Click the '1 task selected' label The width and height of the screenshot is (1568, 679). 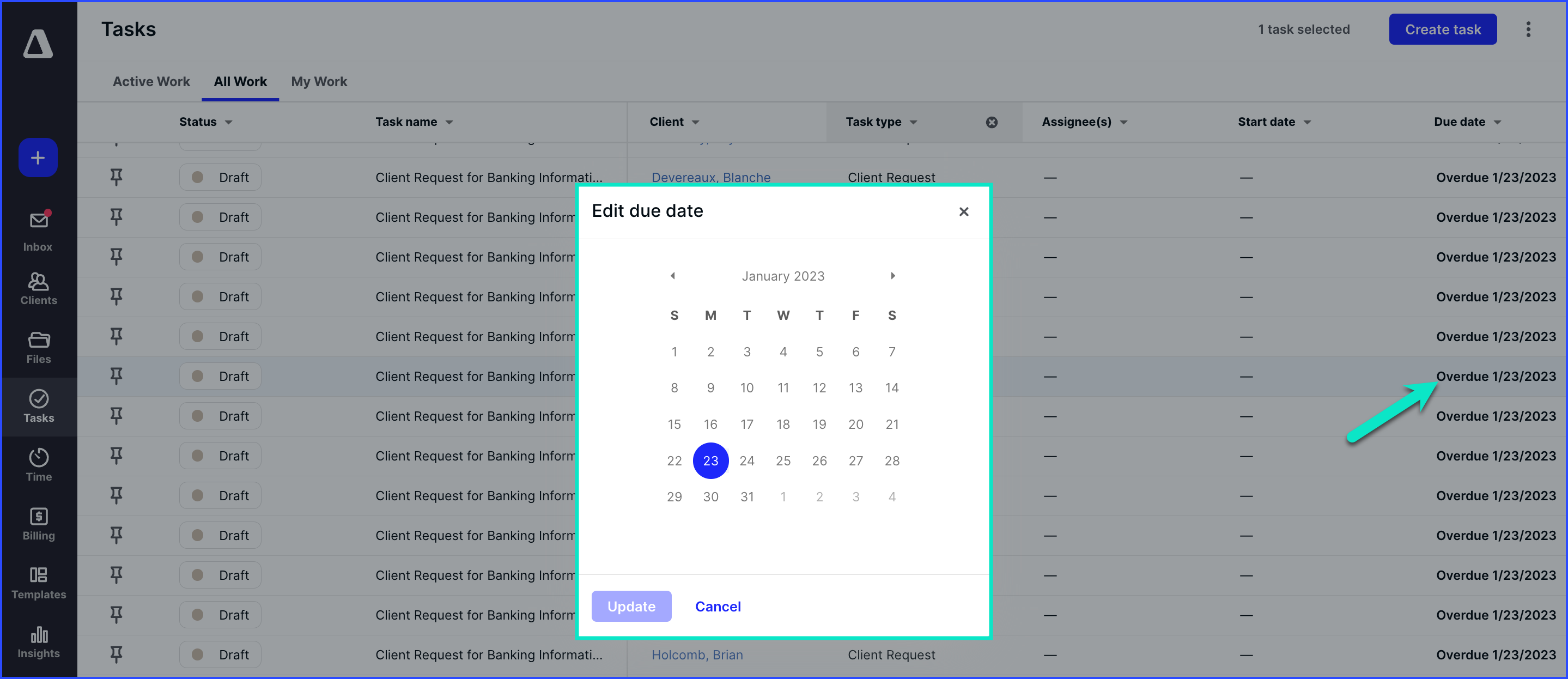click(1304, 29)
